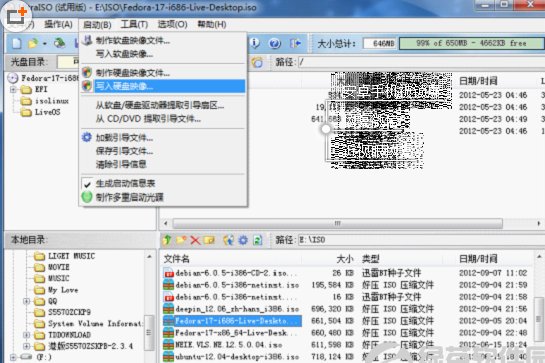Click the gear icon in local toolbar
Image resolution: width=545 pixels, height=363 pixels.
(243, 240)
